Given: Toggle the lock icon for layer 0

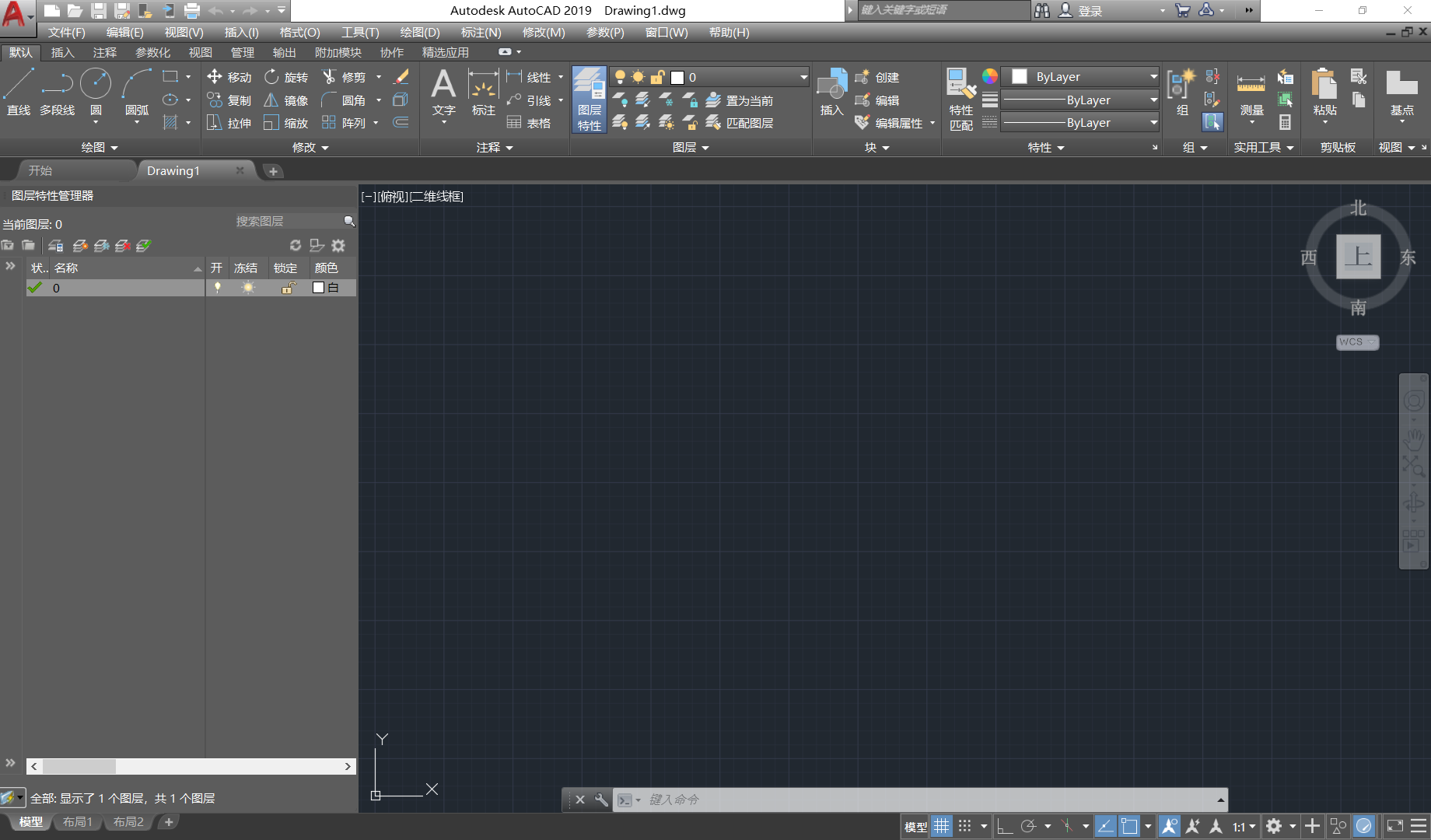Looking at the screenshot, I should [288, 288].
